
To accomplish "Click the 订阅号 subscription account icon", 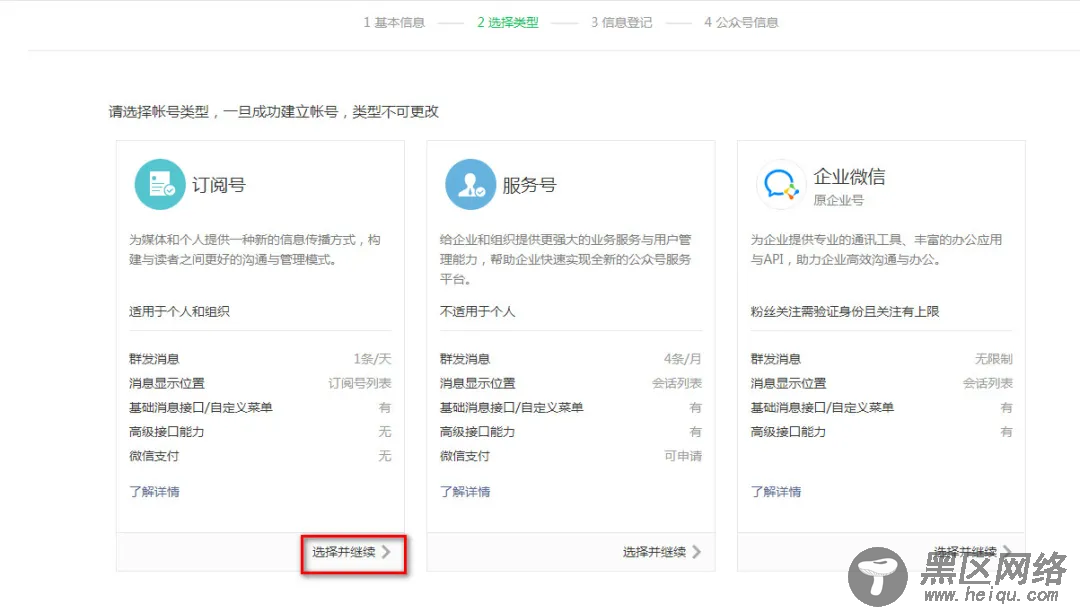I will point(160,184).
